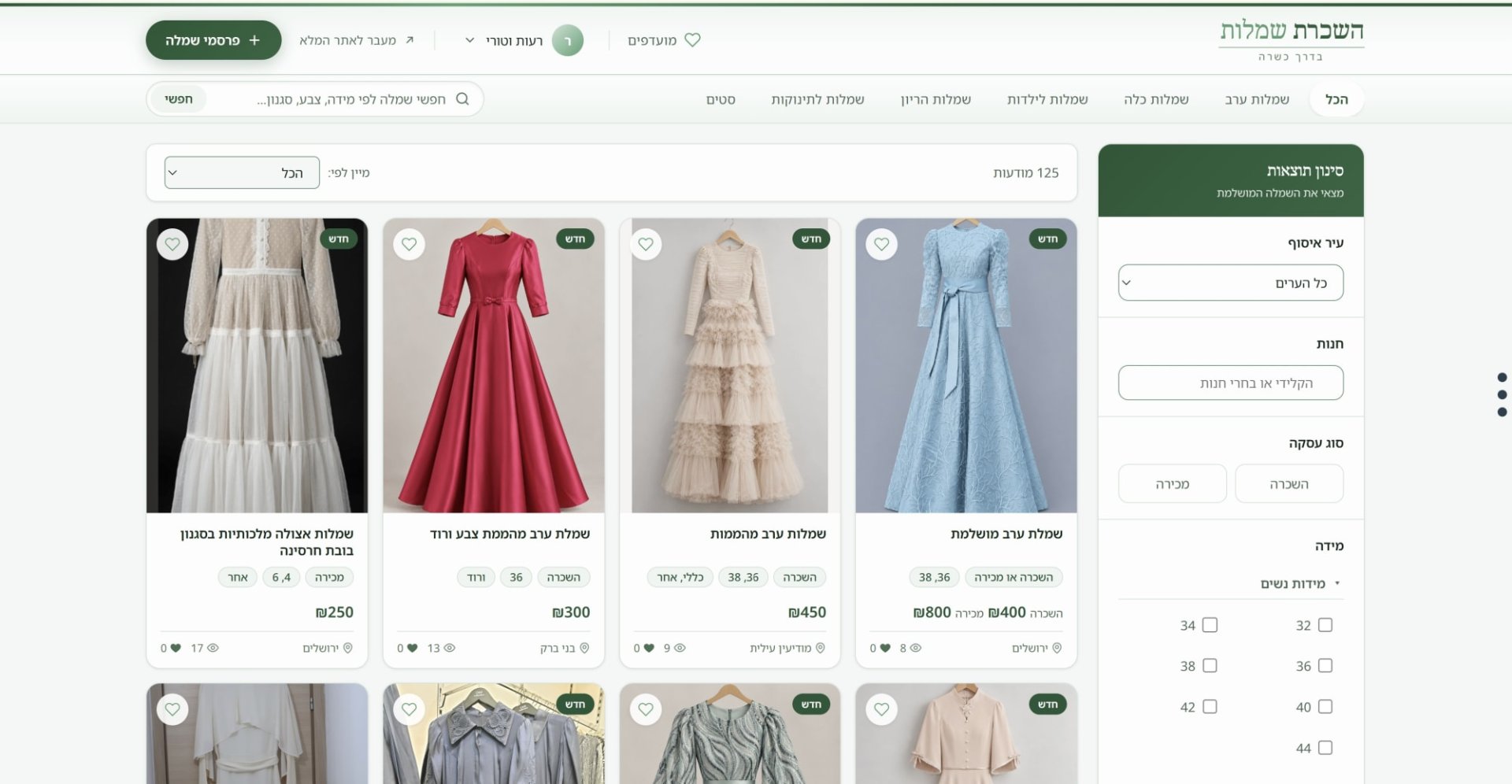Click the ₪250 price text
Viewport: 1512px width, 784px height.
click(335, 612)
